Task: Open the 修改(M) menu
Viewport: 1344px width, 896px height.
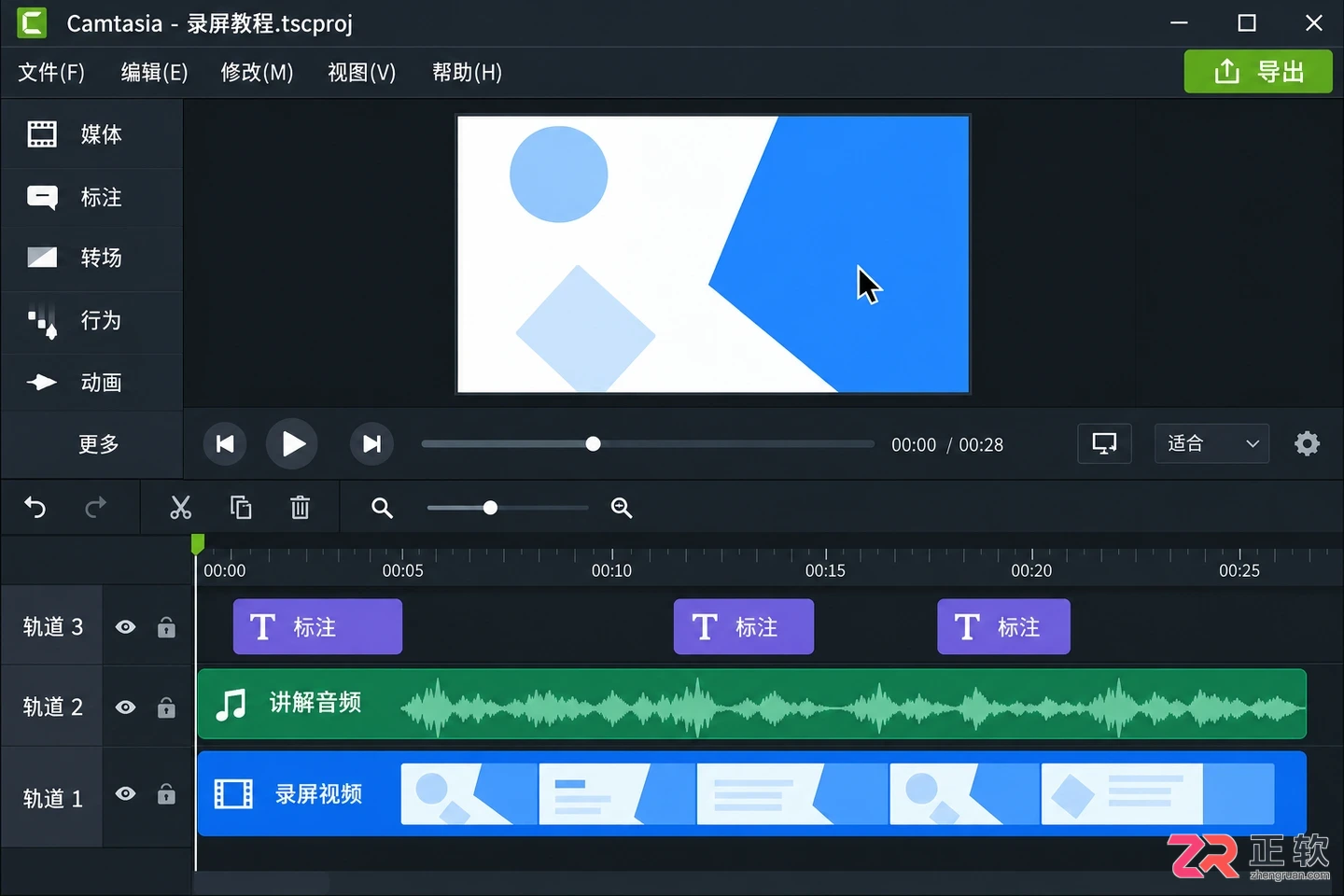Action: coord(257,72)
